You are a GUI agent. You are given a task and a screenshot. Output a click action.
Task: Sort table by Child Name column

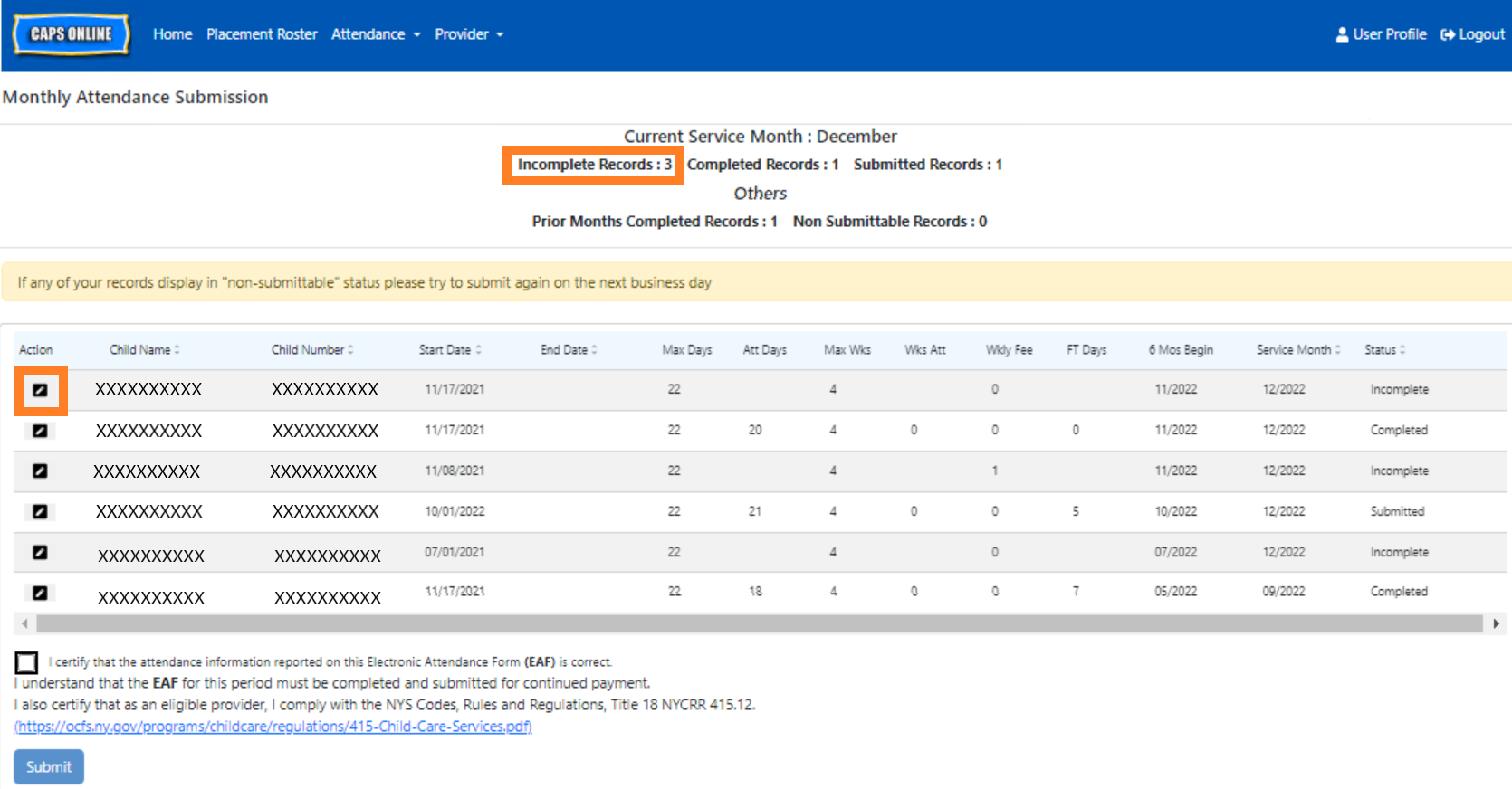(145, 350)
